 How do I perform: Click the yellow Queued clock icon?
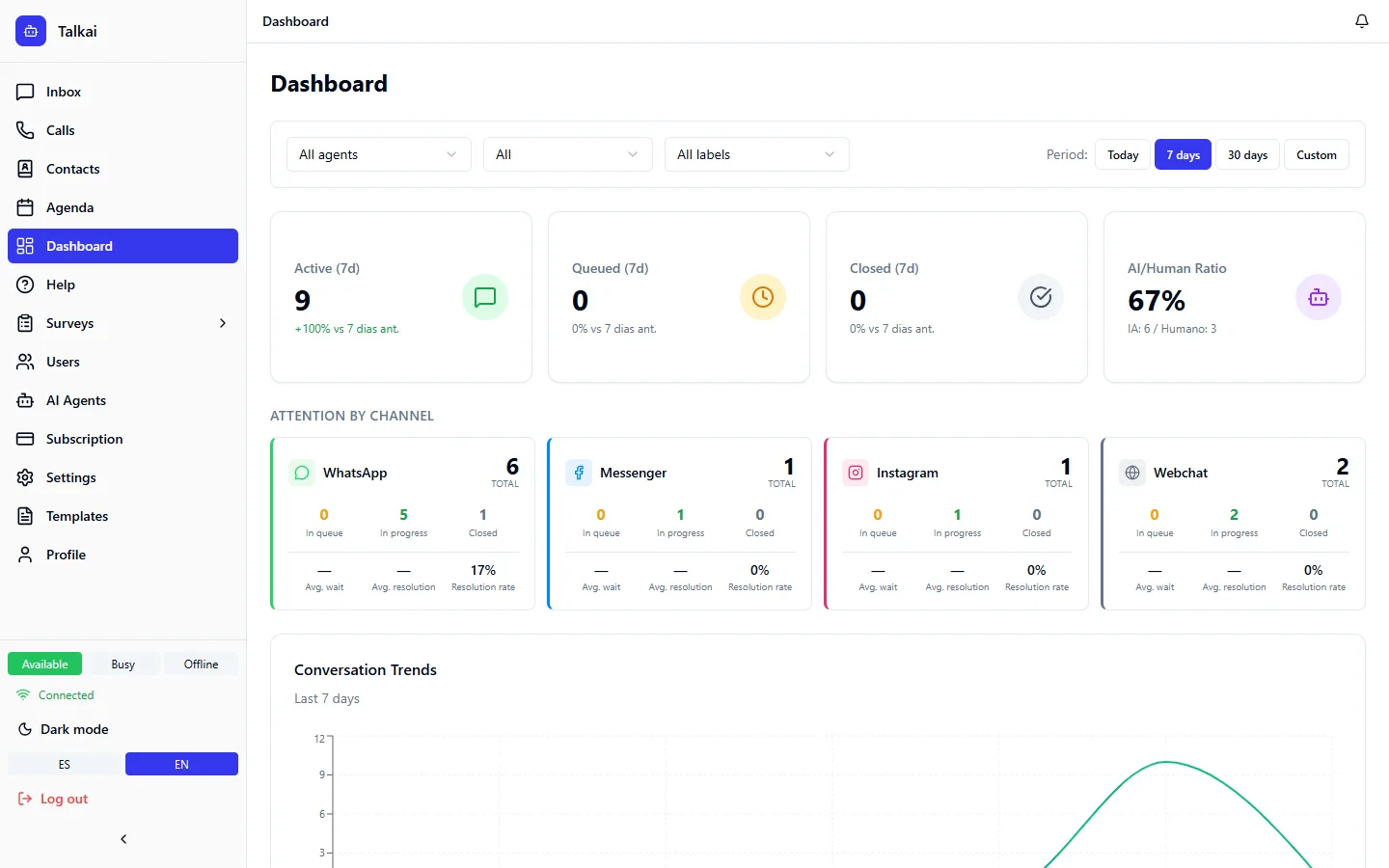(763, 297)
